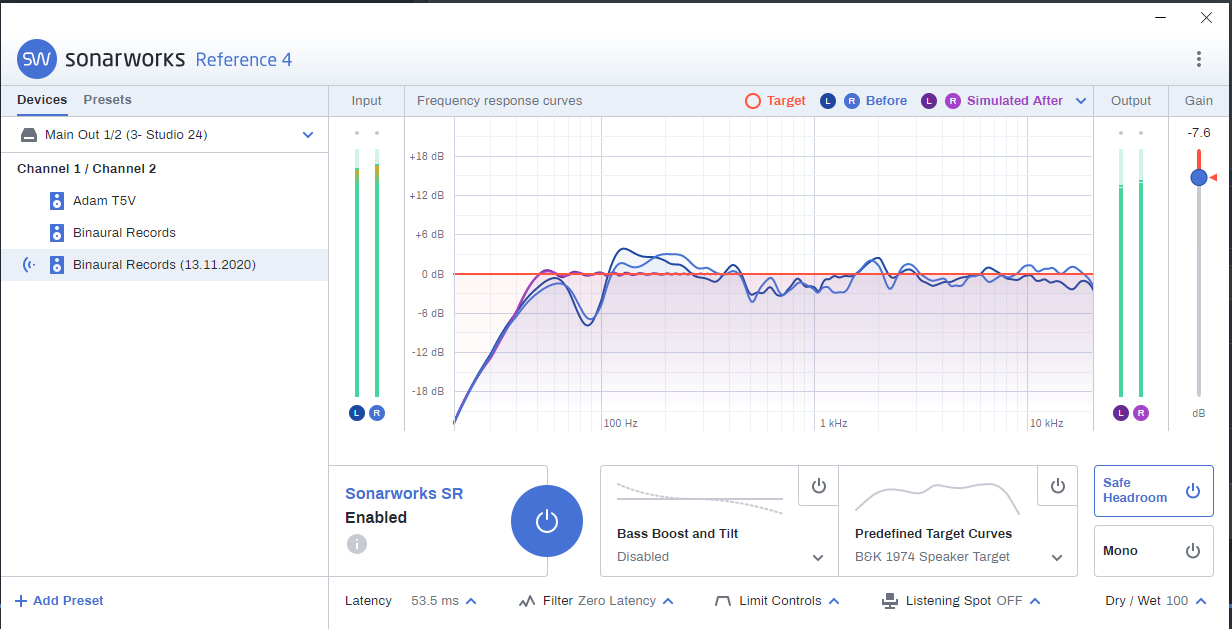Select the Adam T5V profile
The width and height of the screenshot is (1232, 629).
[164, 201]
